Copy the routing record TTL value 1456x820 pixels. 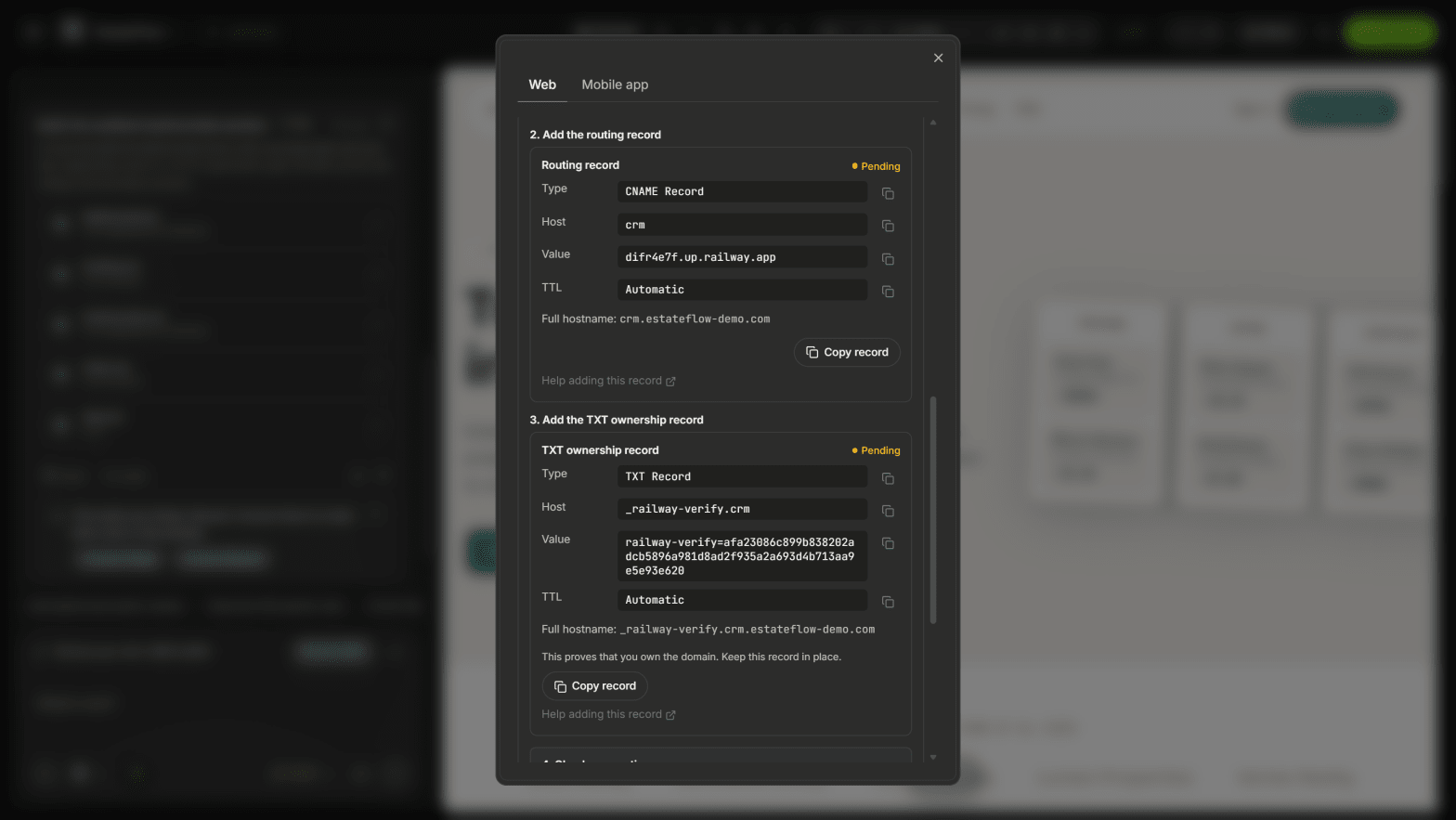coord(888,292)
